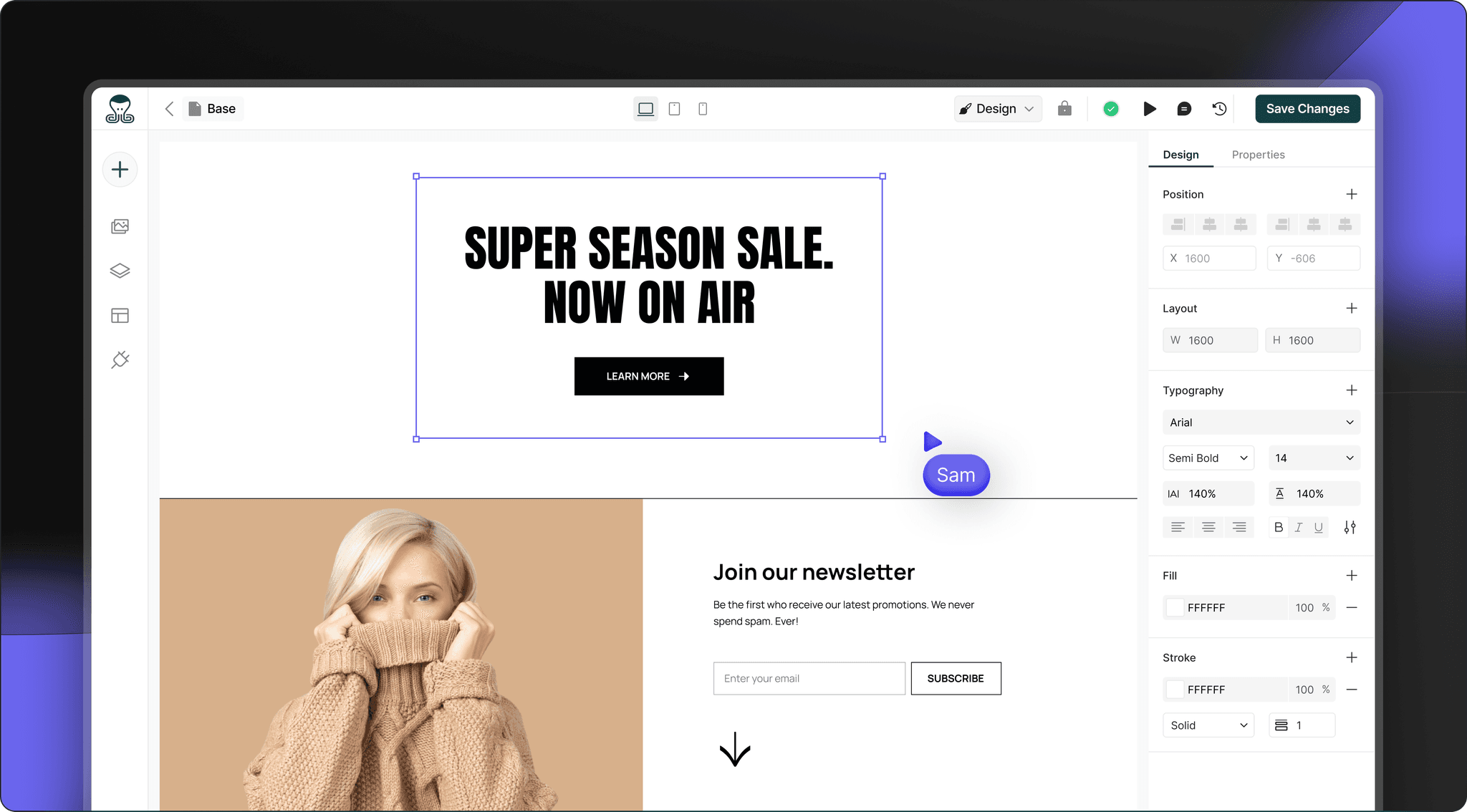The image size is (1467, 812).
Task: Click the preview play icon in top bar
Action: point(1149,109)
